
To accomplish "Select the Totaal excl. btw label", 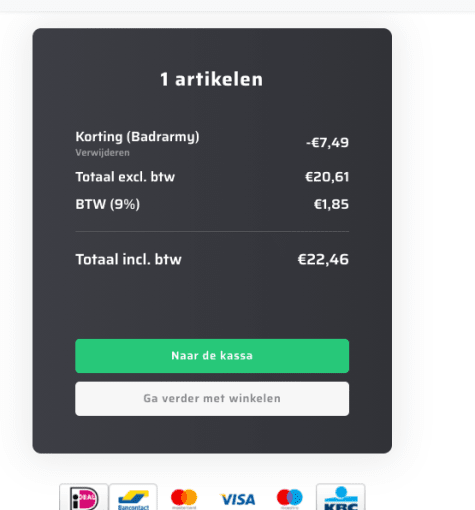I will pyautogui.click(x=125, y=177).
